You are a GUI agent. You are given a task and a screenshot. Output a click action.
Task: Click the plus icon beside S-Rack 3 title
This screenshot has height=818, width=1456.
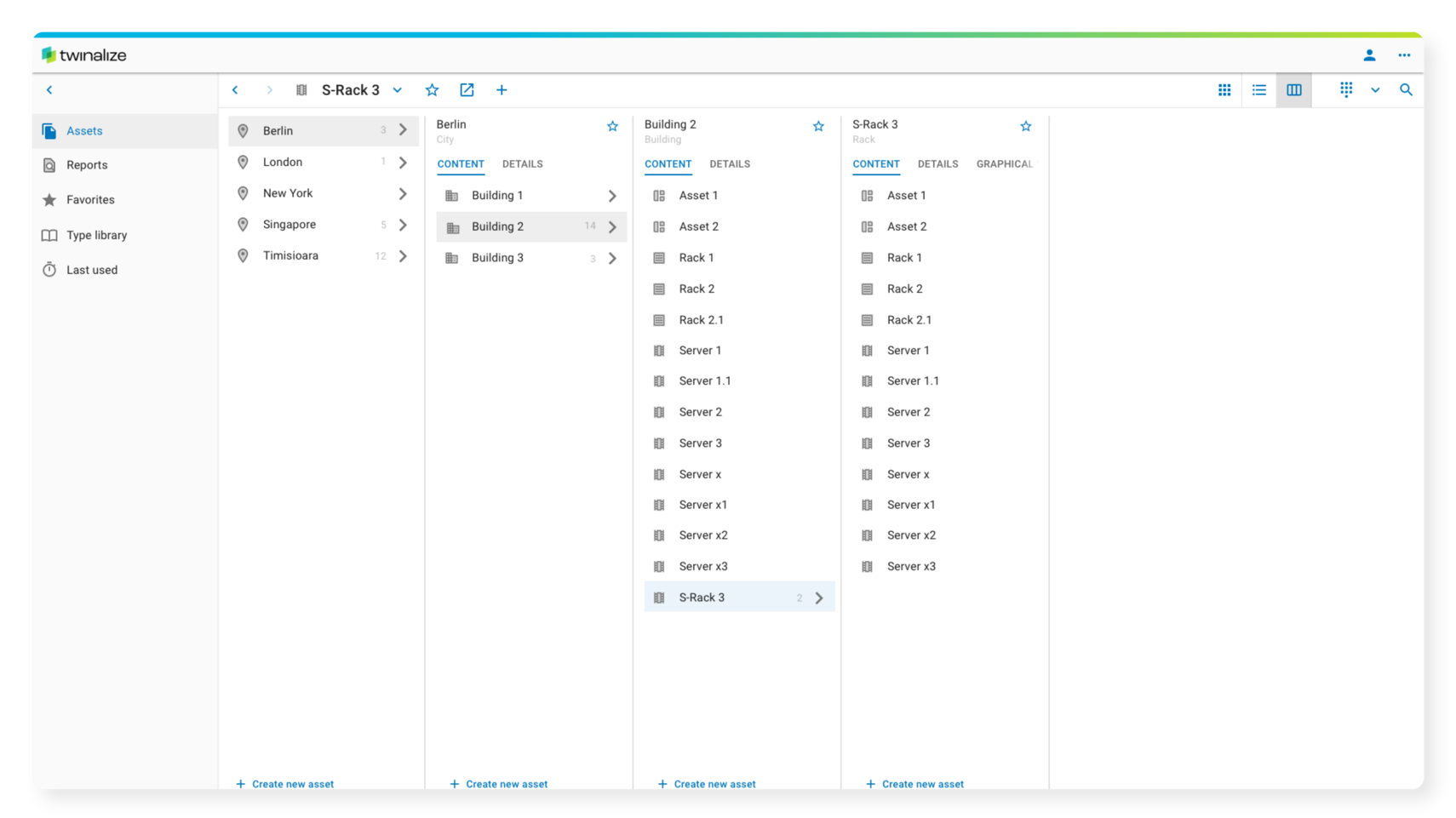(x=502, y=90)
